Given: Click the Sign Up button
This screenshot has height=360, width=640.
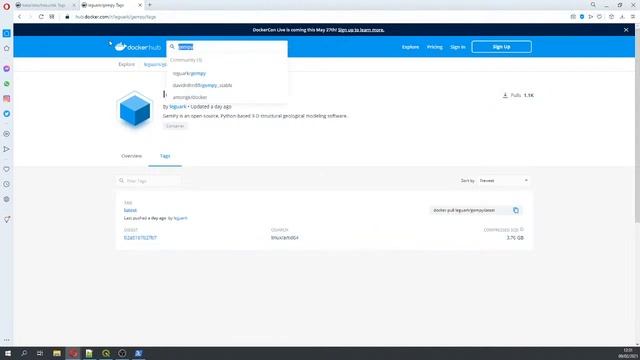Looking at the screenshot, I should tap(501, 47).
